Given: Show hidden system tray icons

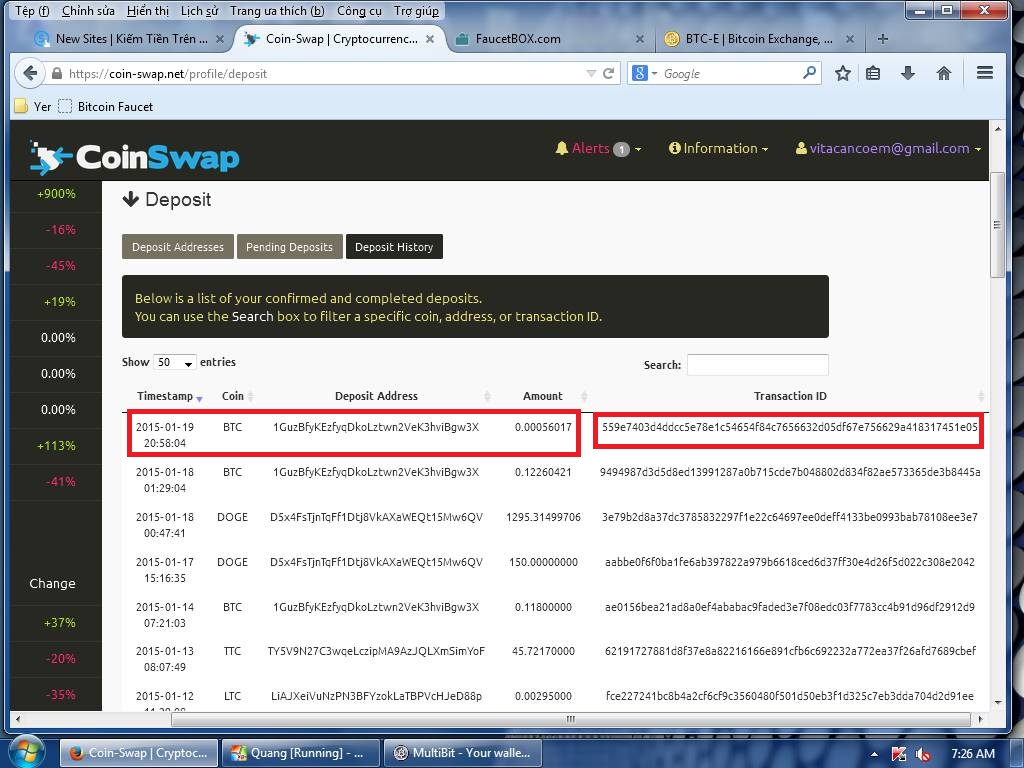Looking at the screenshot, I should [874, 754].
